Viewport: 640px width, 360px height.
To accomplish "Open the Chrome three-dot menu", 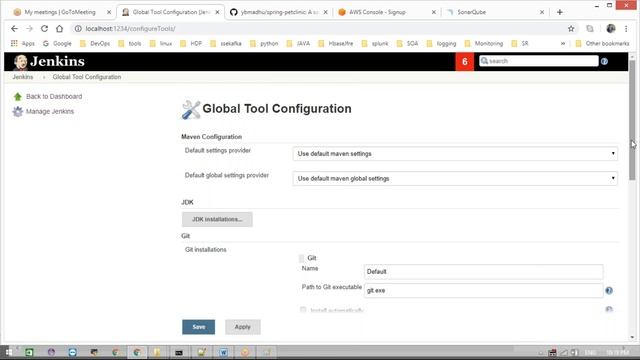I will coord(626,29).
